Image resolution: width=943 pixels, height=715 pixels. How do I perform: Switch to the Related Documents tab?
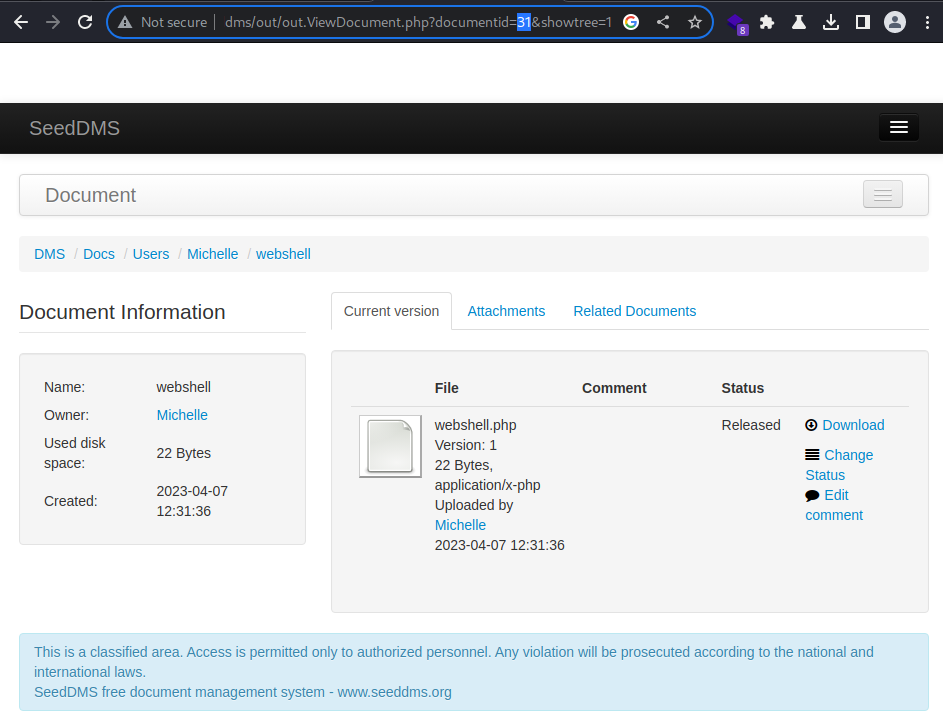tap(634, 311)
